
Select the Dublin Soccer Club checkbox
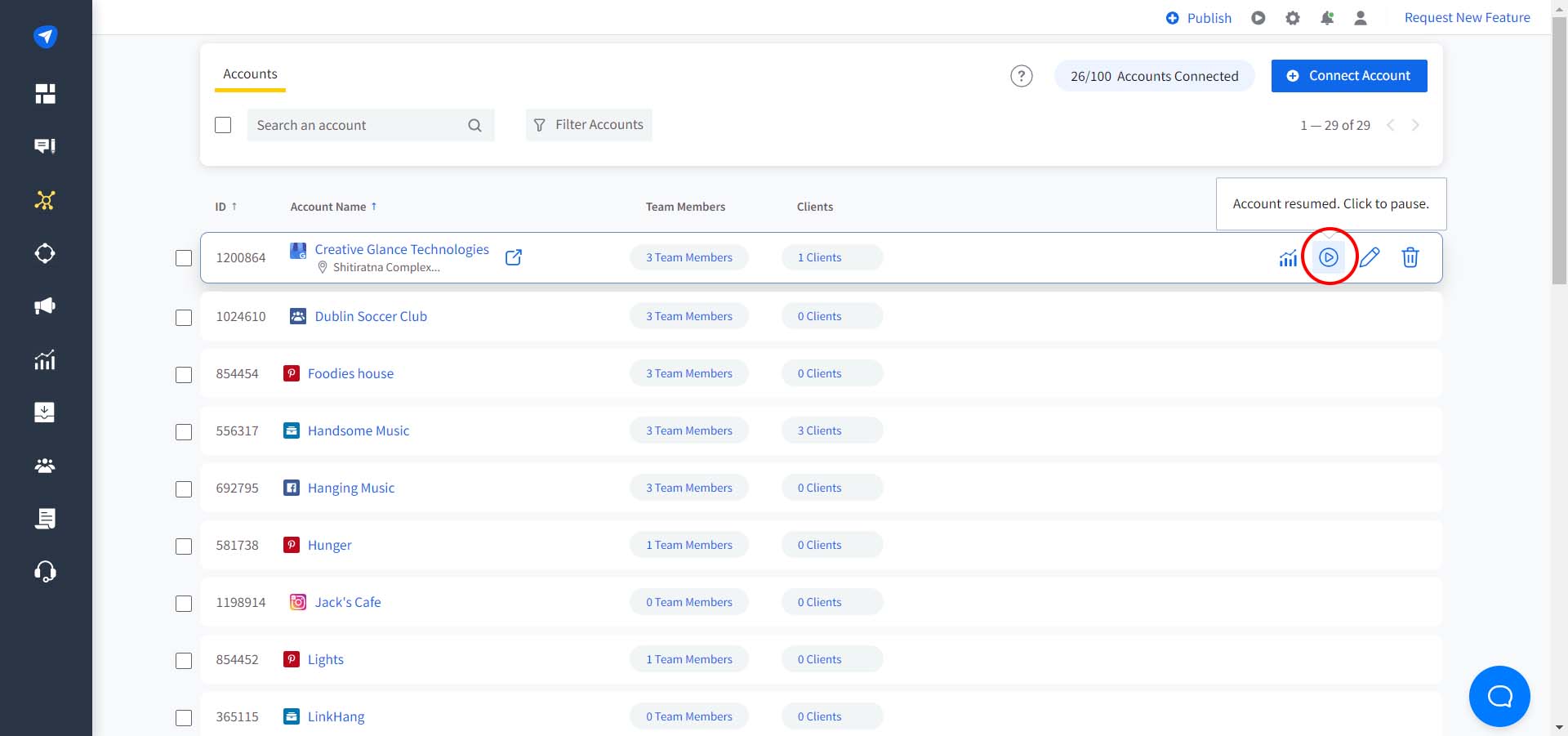click(184, 317)
